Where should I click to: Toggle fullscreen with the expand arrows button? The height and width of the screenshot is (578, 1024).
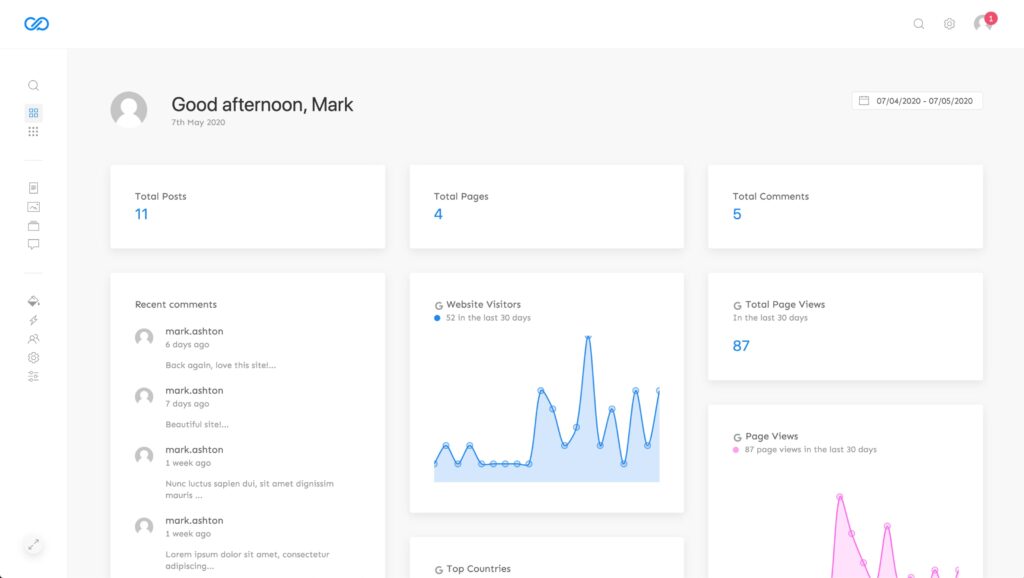click(33, 545)
